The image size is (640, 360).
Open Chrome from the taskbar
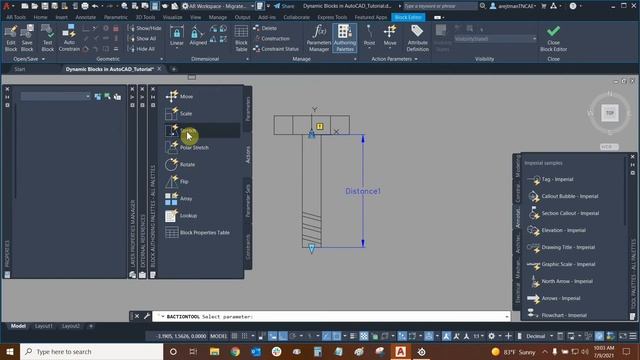(235, 351)
